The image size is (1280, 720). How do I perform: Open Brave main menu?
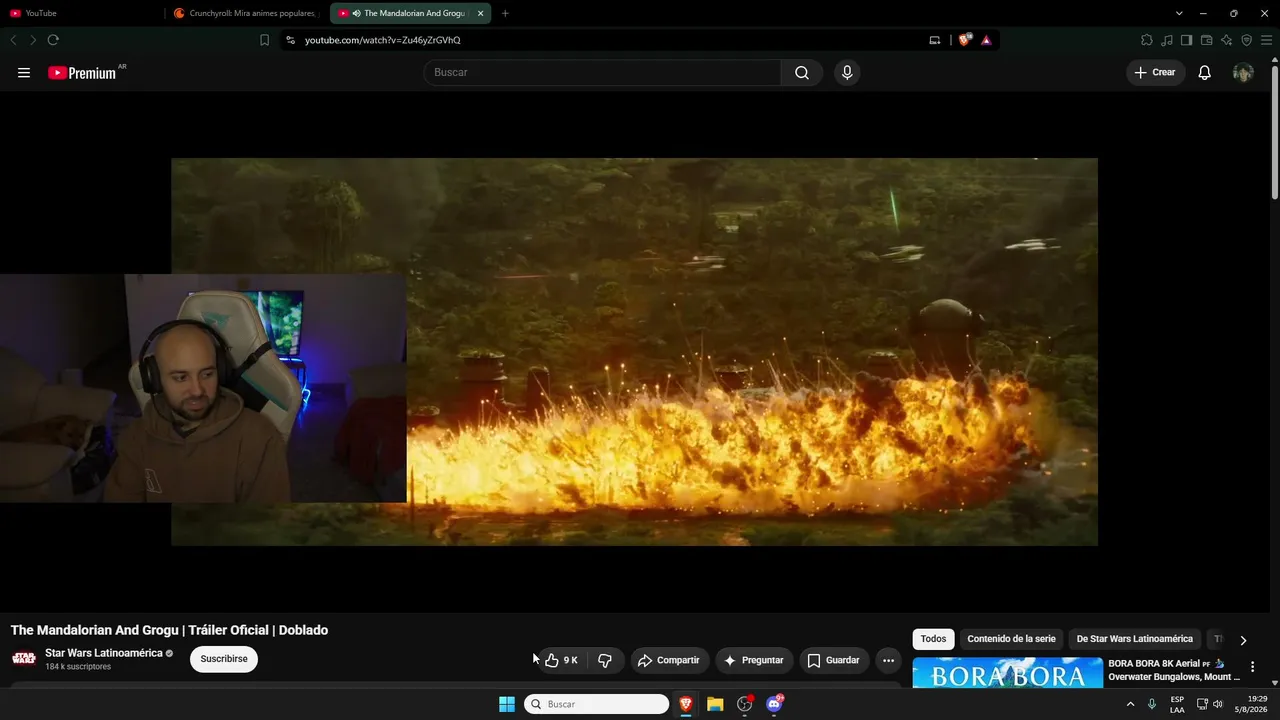coord(1266,40)
